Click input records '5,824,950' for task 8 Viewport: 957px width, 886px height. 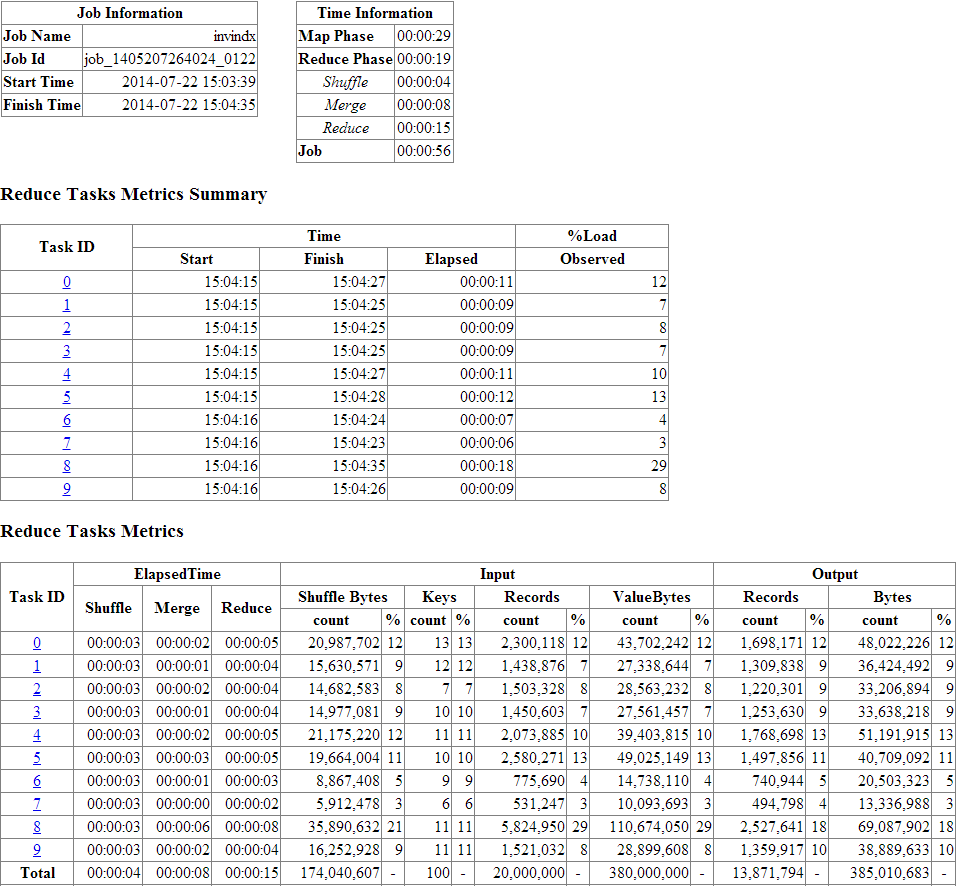click(x=533, y=827)
